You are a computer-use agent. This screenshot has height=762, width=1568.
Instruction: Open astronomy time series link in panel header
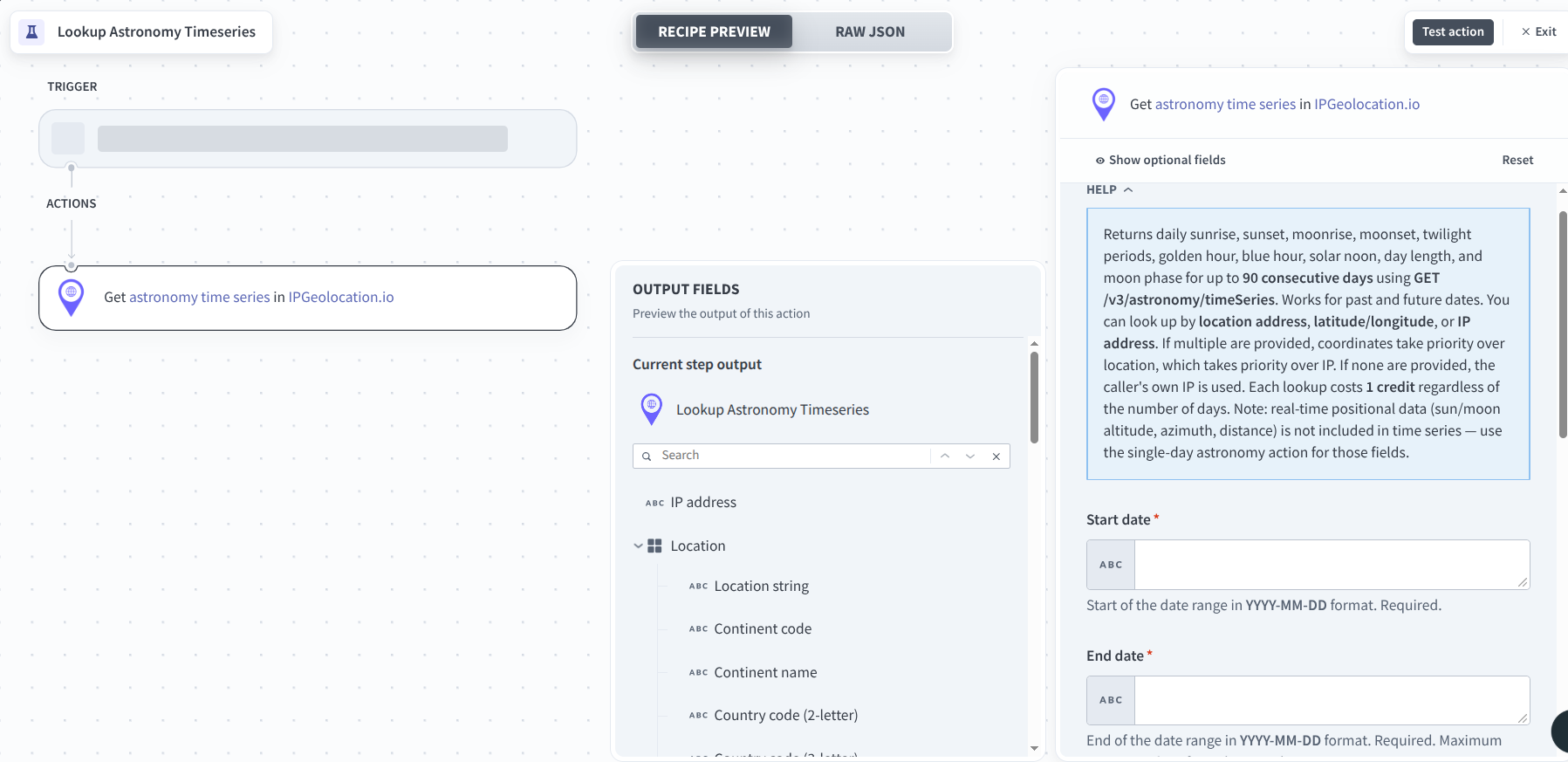click(x=1225, y=104)
